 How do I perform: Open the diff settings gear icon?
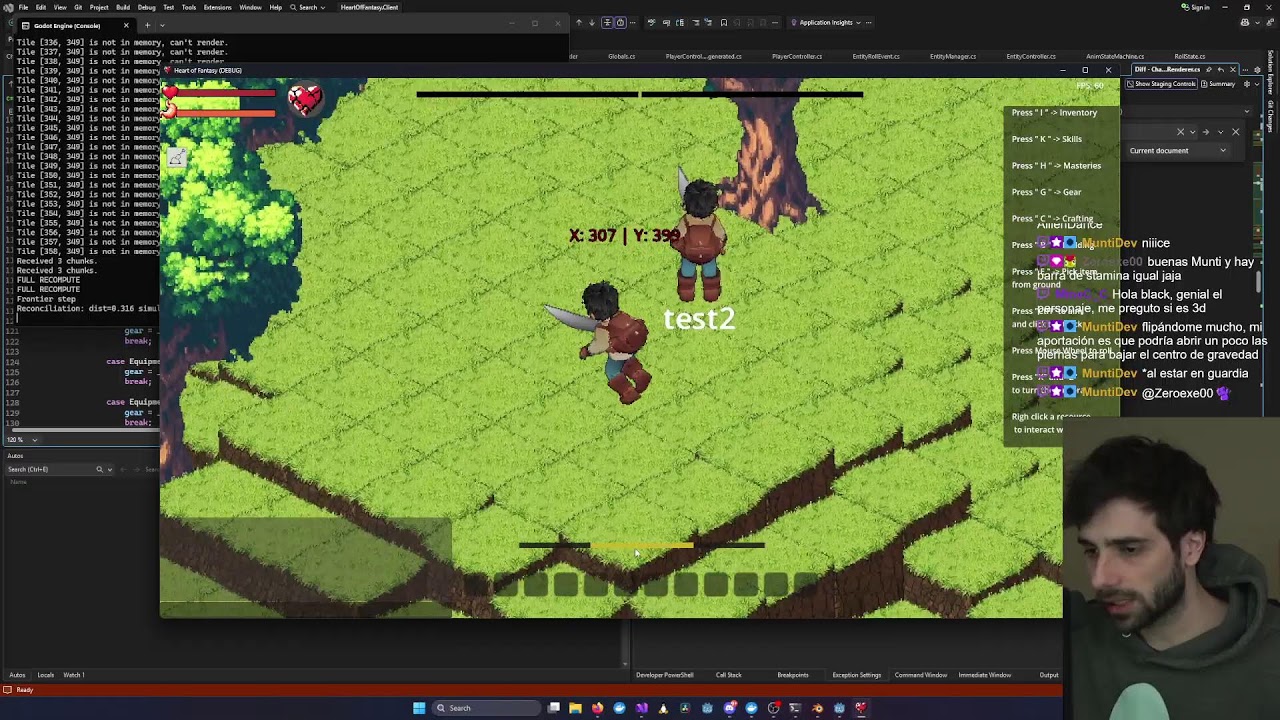1245,84
